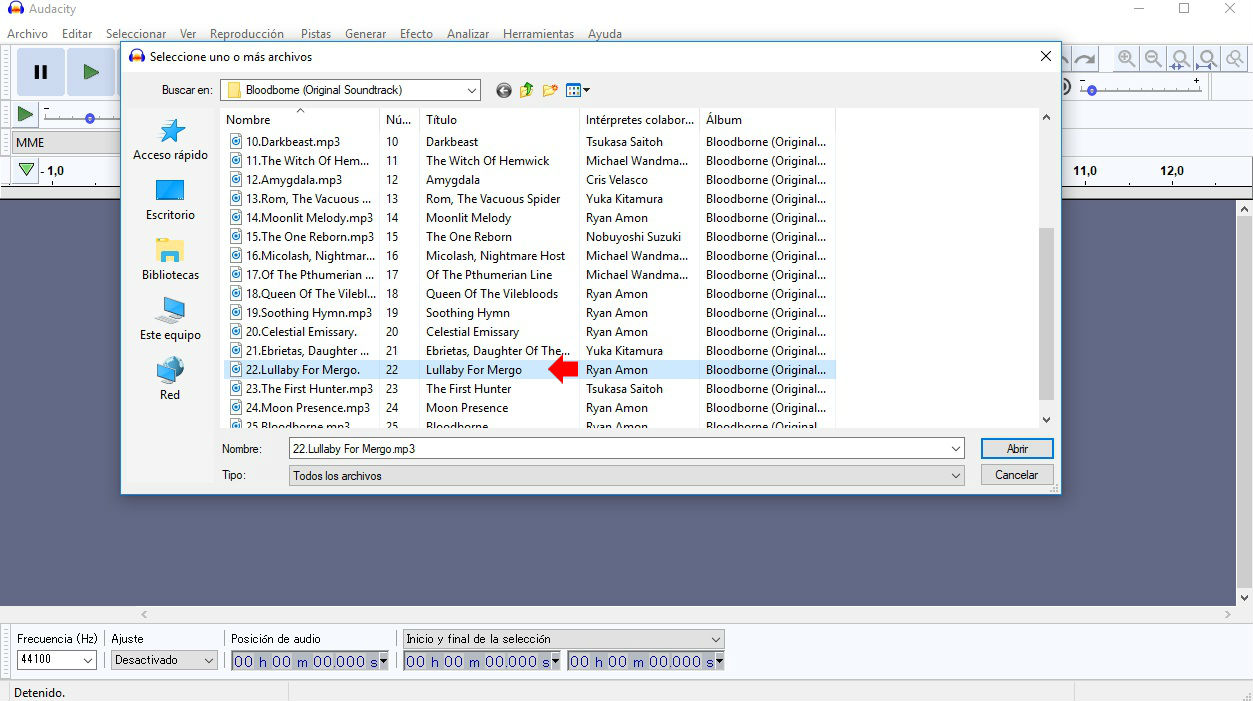The width and height of the screenshot is (1253, 701).
Task: Open Este equipo in sidebar
Action: click(x=170, y=320)
